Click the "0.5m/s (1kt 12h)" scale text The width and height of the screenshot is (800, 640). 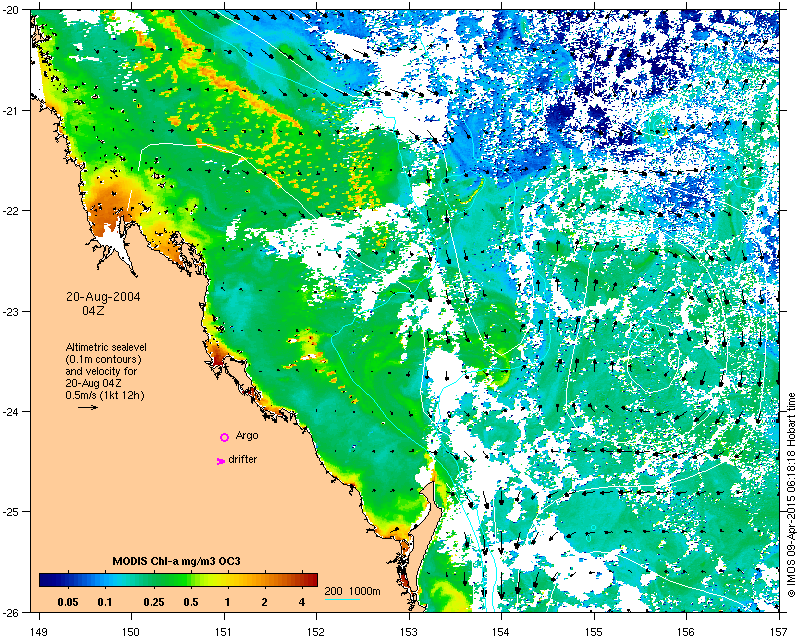105,395
